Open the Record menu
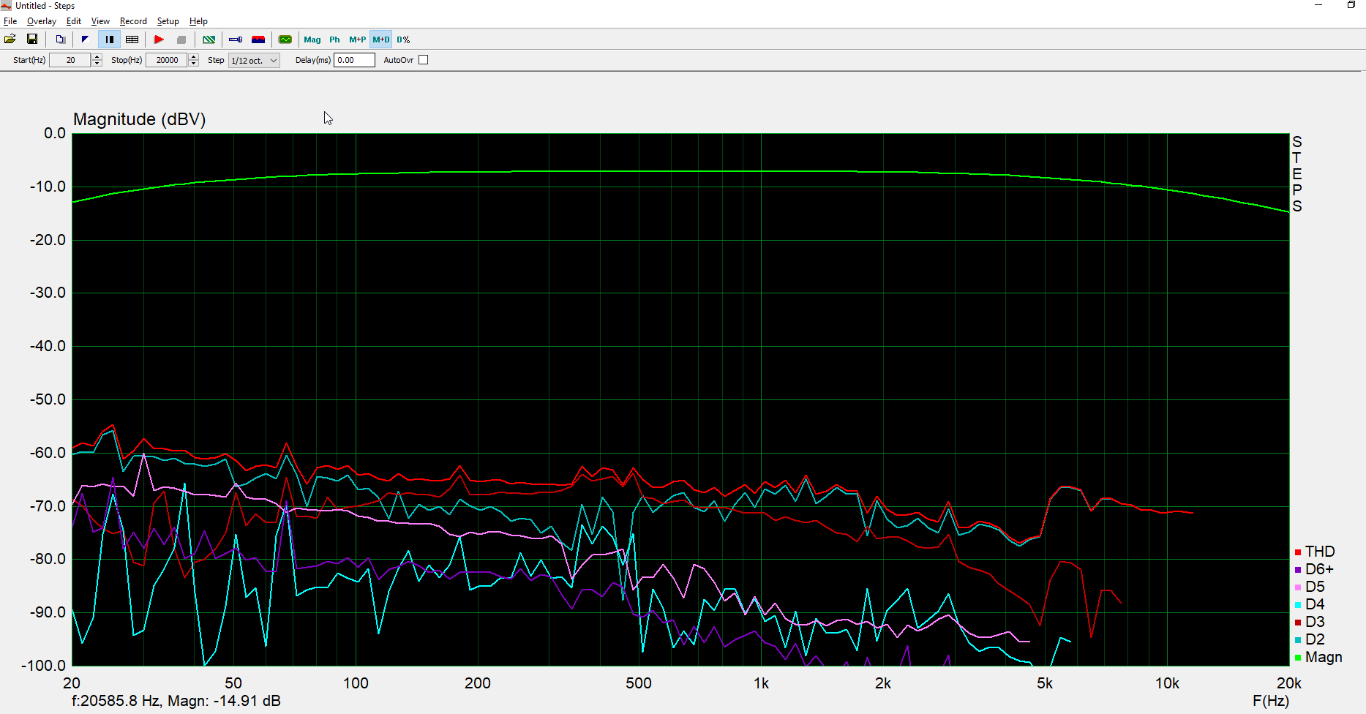The width and height of the screenshot is (1366, 714). tap(133, 21)
